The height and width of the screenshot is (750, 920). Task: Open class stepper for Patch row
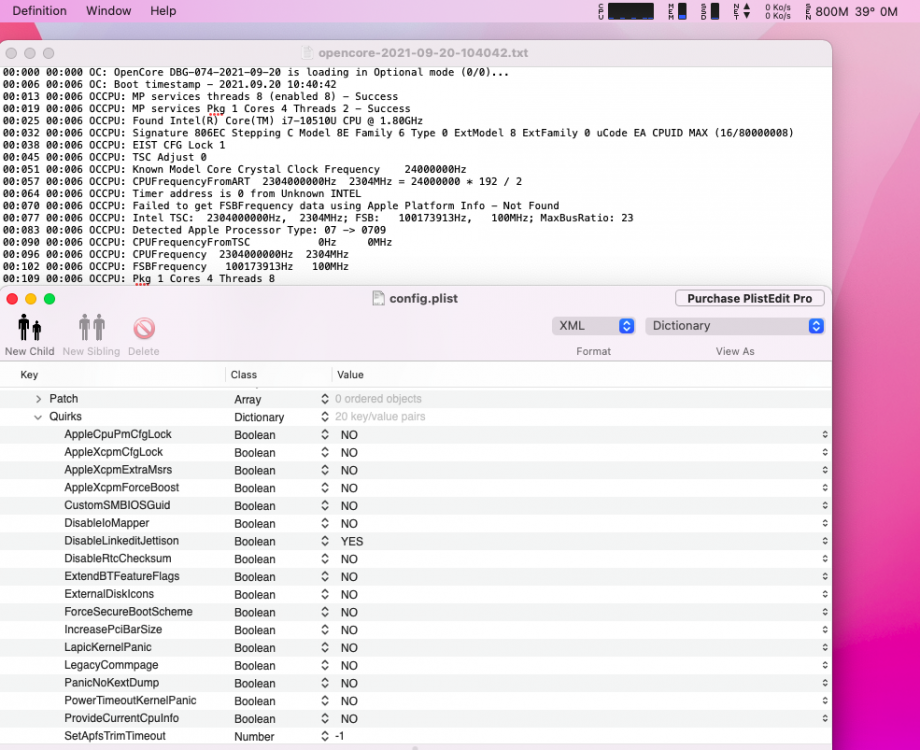point(324,399)
